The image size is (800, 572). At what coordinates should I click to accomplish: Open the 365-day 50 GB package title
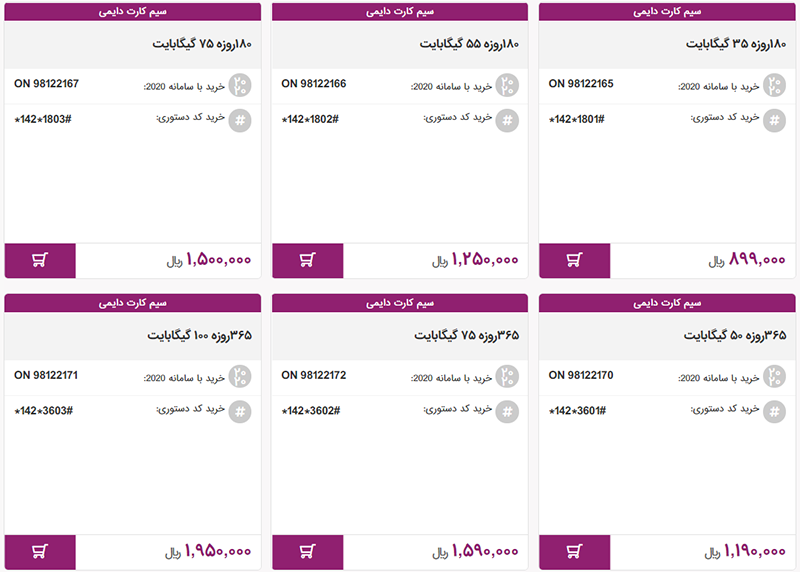tap(735, 336)
